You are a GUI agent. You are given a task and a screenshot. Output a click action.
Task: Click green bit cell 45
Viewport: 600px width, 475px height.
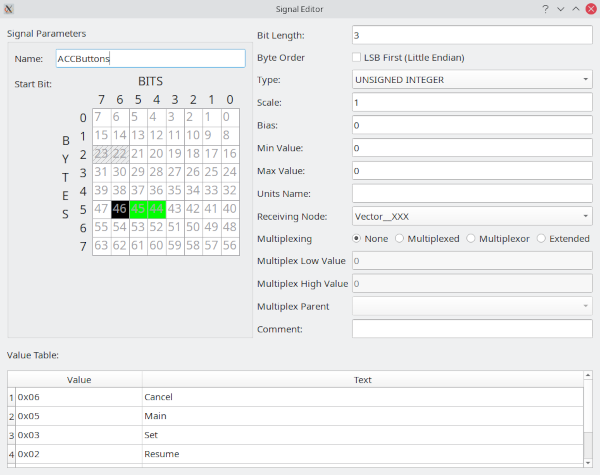[x=138, y=209]
